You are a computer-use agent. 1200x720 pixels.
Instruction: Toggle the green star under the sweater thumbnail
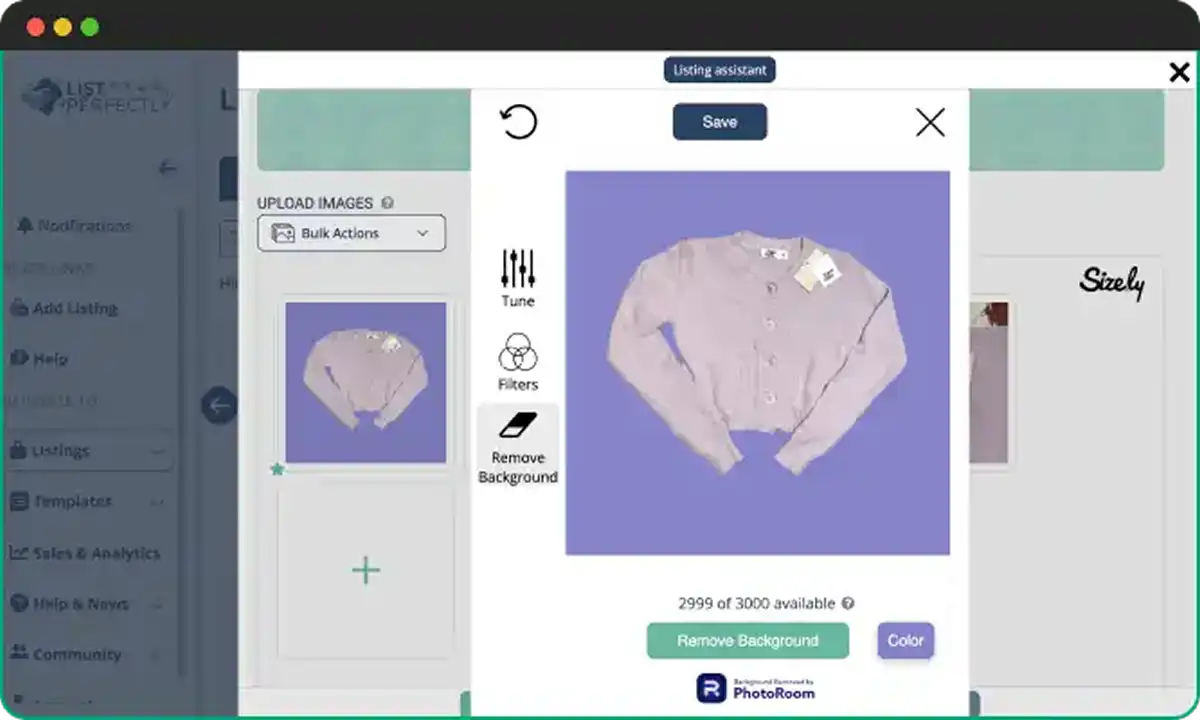(278, 467)
